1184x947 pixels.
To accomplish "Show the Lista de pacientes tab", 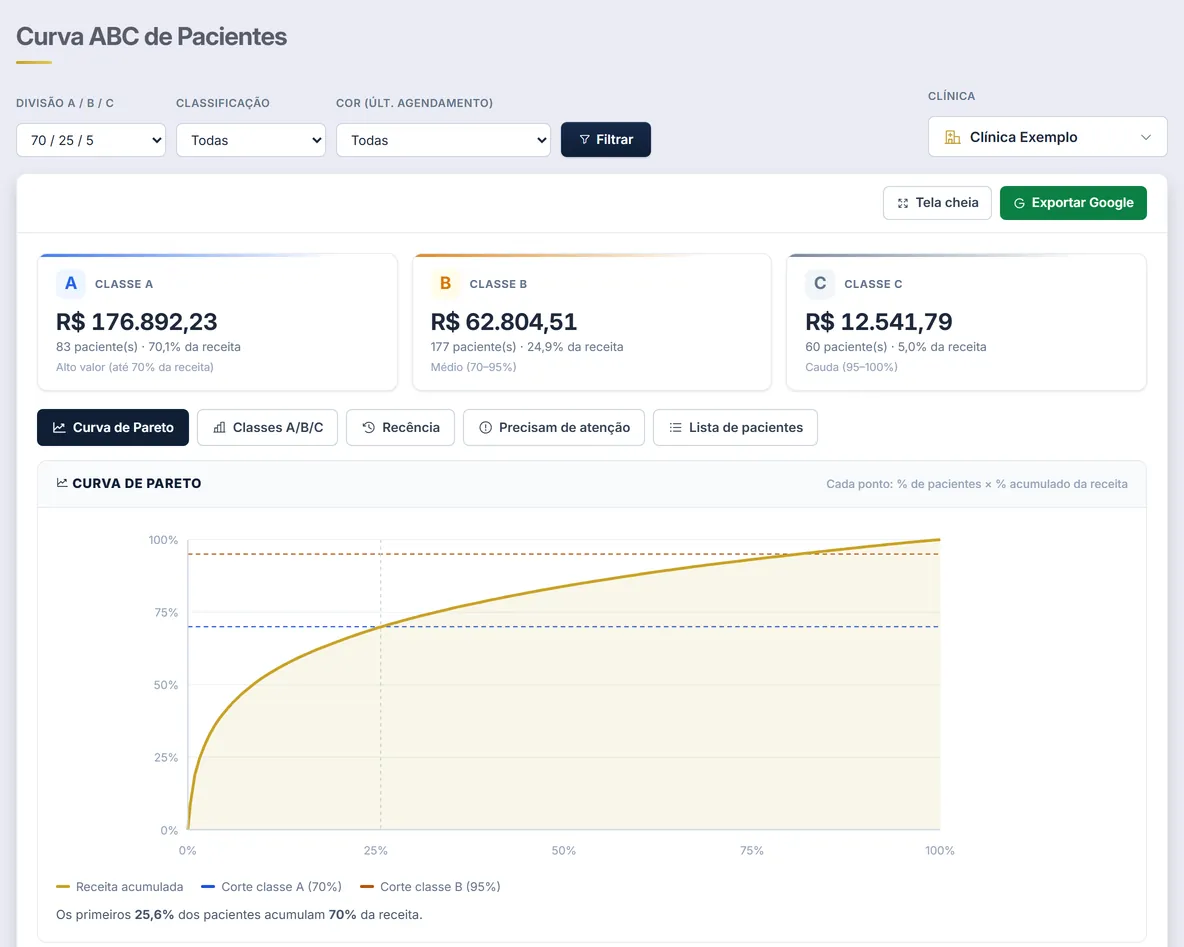I will pos(735,427).
